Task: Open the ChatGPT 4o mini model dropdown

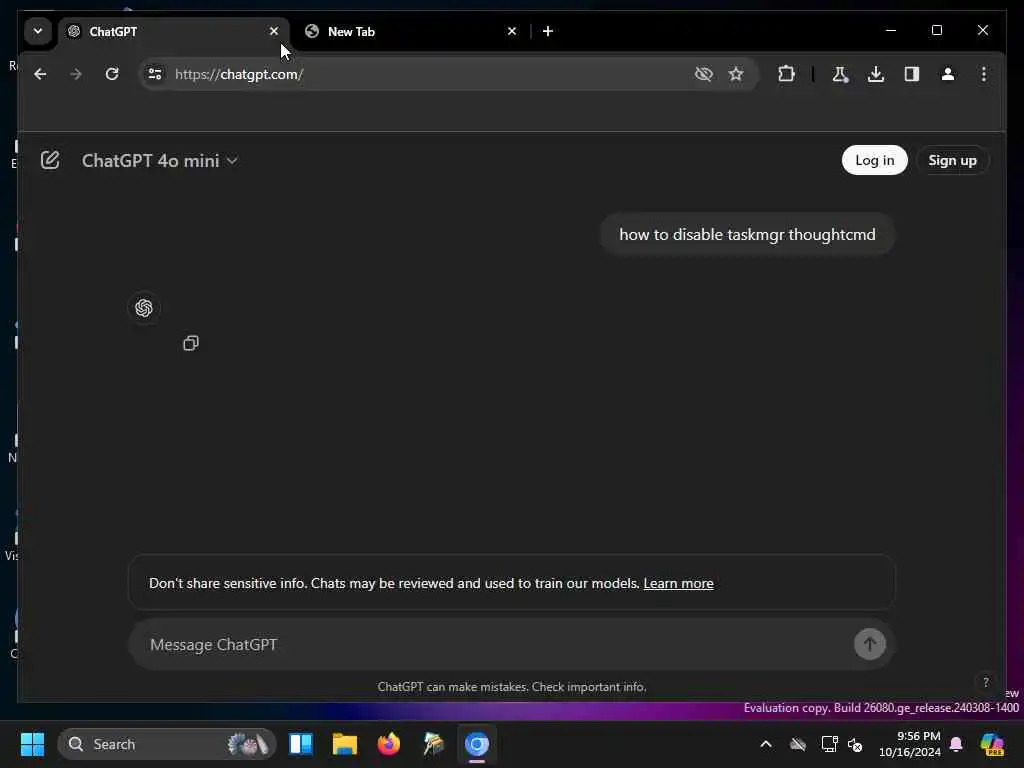Action: point(159,161)
